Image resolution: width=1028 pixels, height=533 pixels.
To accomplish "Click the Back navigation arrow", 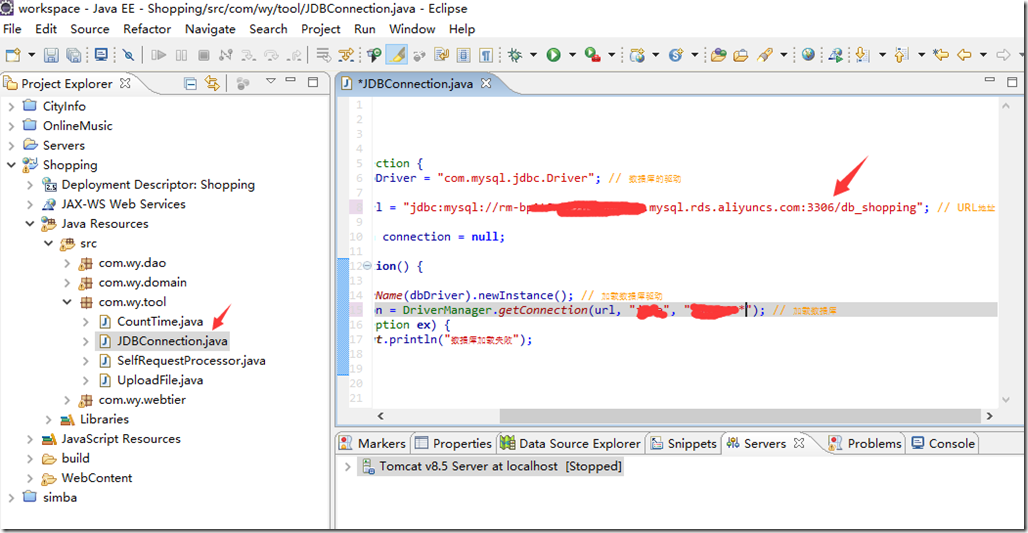I will tap(964, 55).
